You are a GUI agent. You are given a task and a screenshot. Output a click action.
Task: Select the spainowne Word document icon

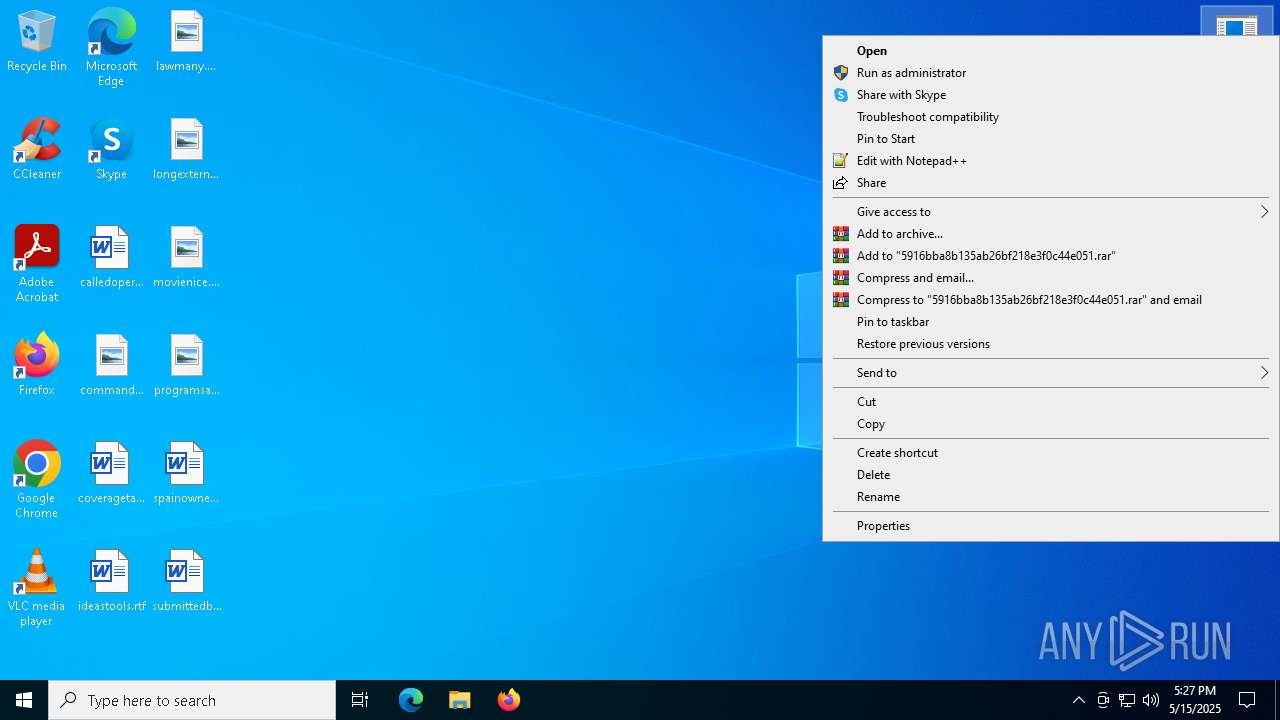tap(186, 474)
